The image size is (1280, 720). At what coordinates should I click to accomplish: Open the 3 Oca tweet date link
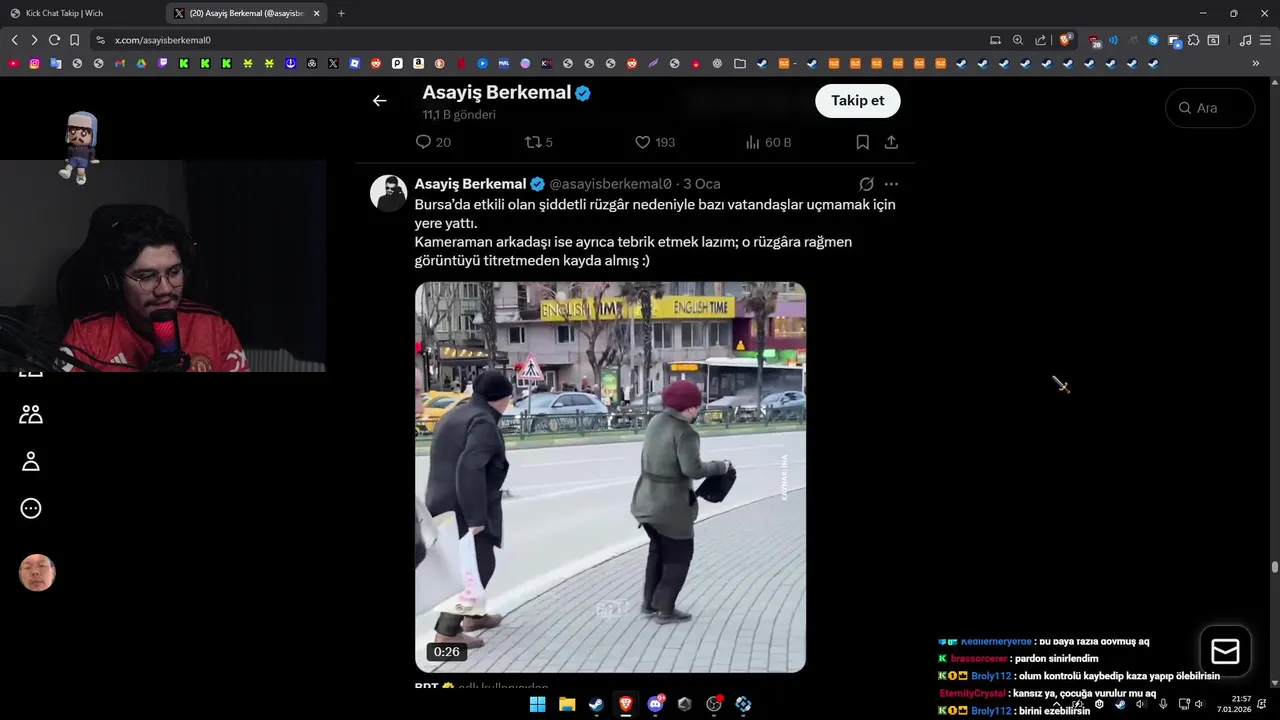[702, 184]
